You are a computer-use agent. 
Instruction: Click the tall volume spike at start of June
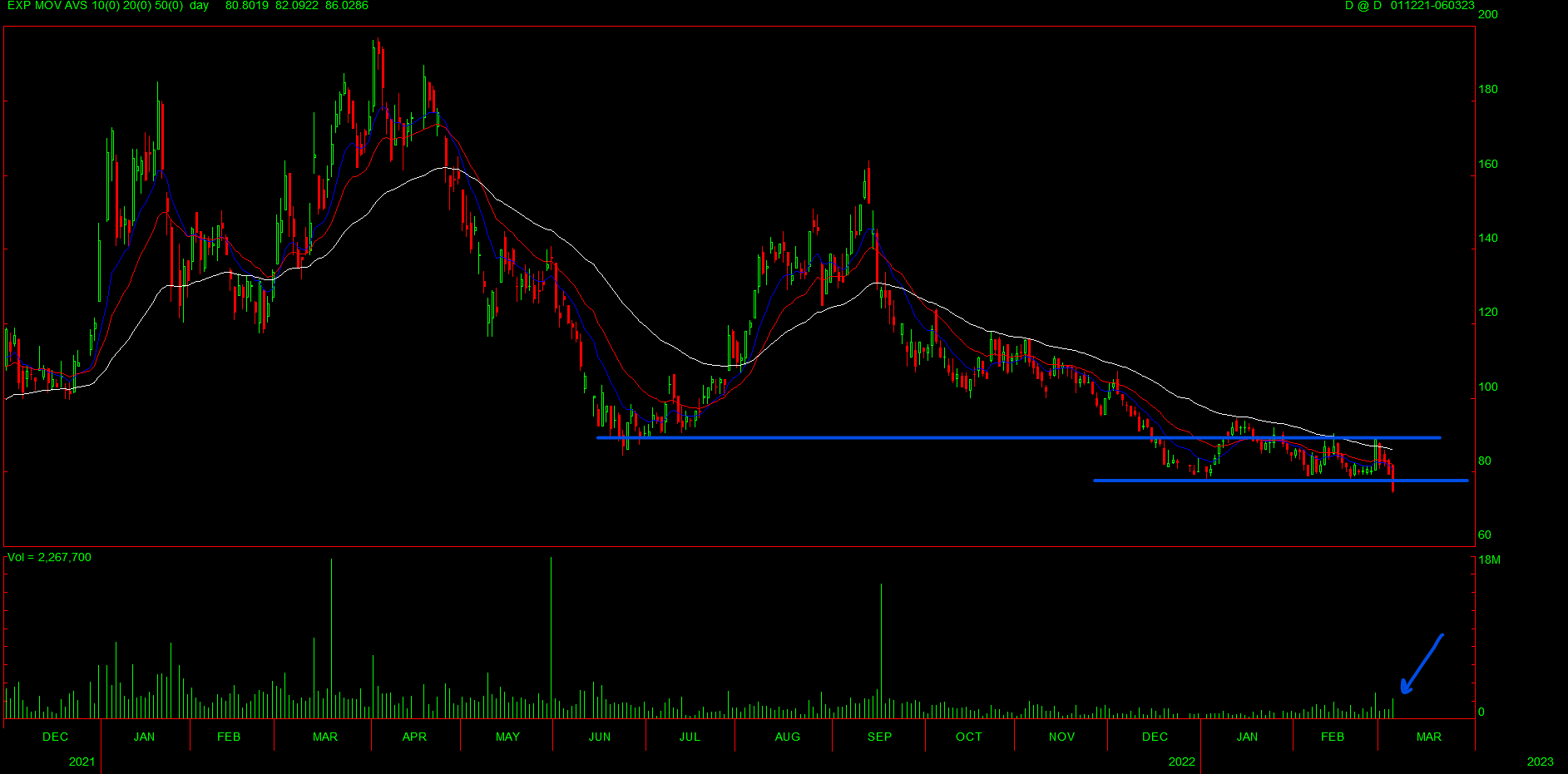click(551, 638)
